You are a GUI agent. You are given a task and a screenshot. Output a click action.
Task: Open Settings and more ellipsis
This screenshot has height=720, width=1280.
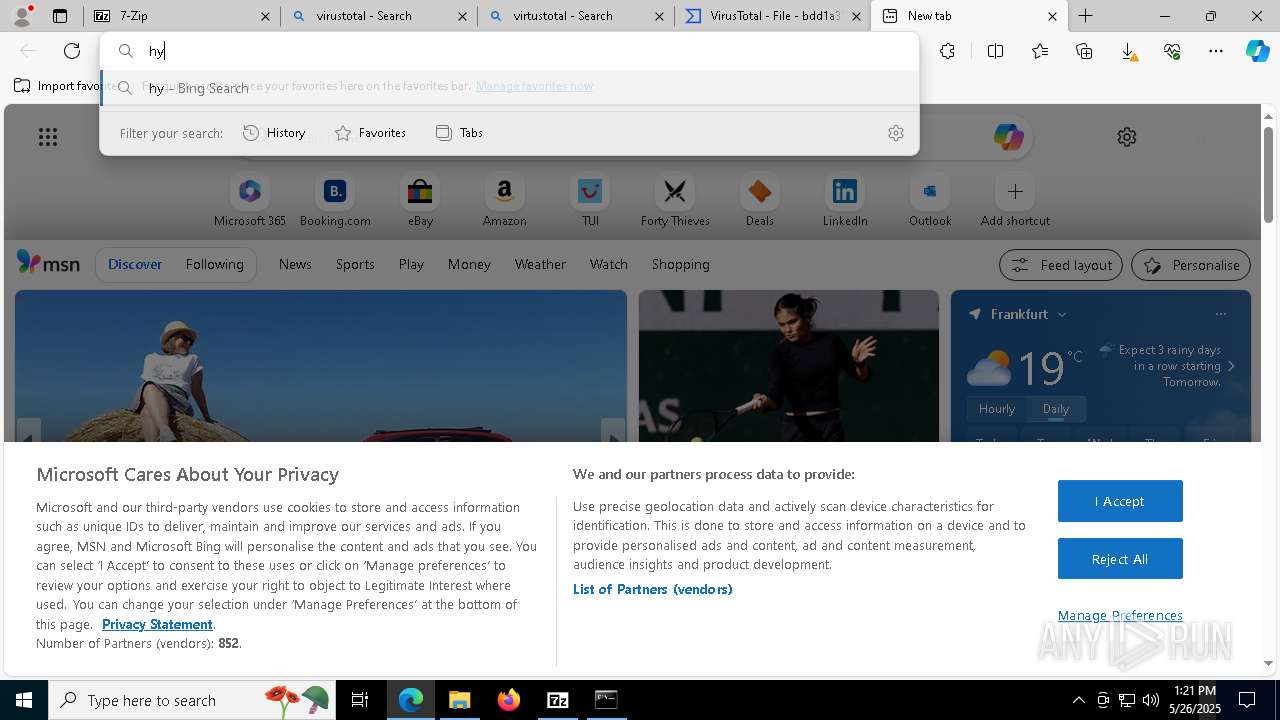click(1216, 51)
